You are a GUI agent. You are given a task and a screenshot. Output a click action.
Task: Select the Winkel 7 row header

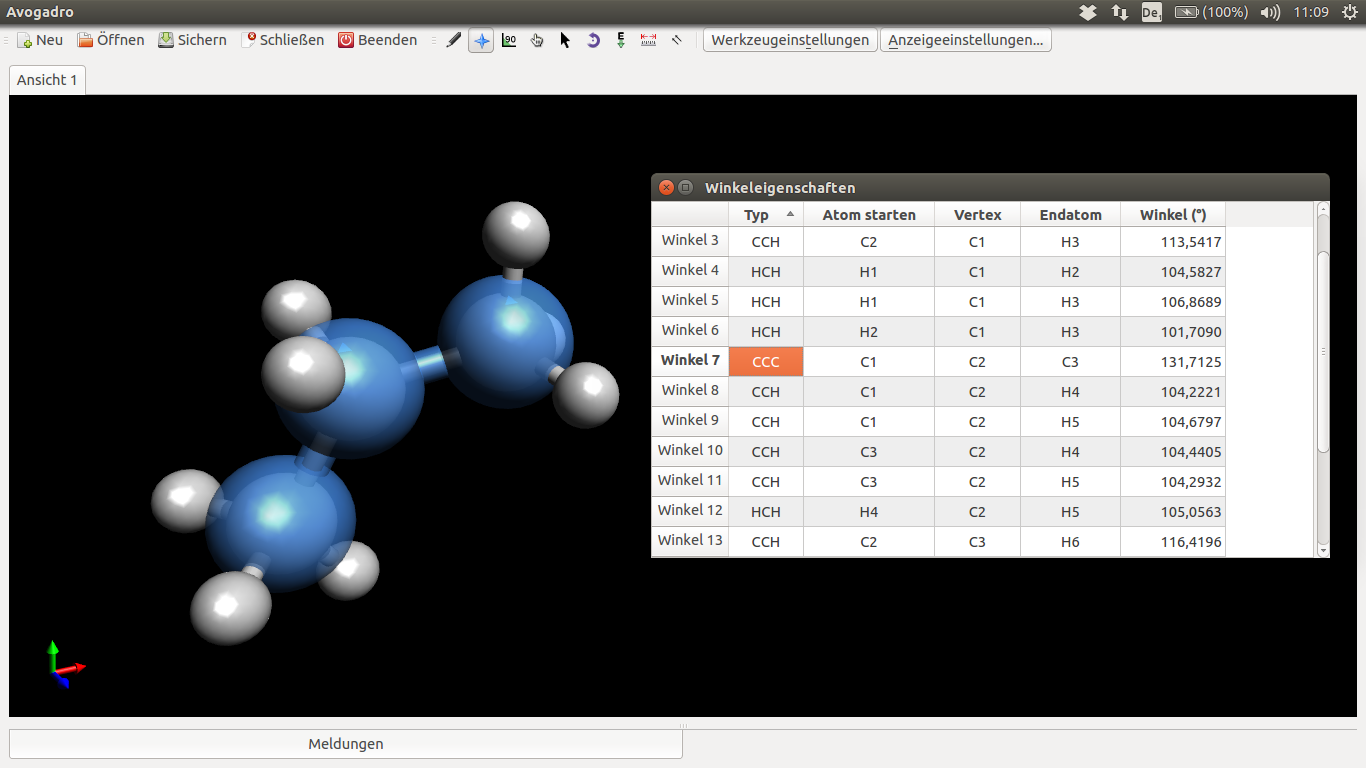[x=690, y=361]
